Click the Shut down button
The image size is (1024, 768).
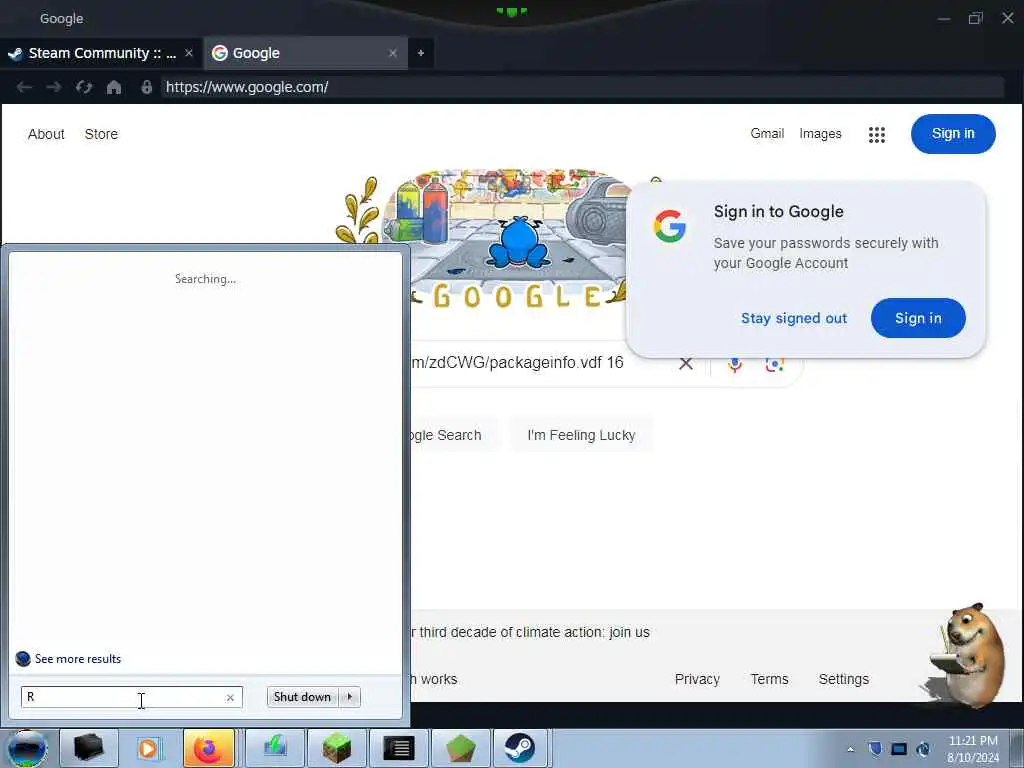pos(302,697)
